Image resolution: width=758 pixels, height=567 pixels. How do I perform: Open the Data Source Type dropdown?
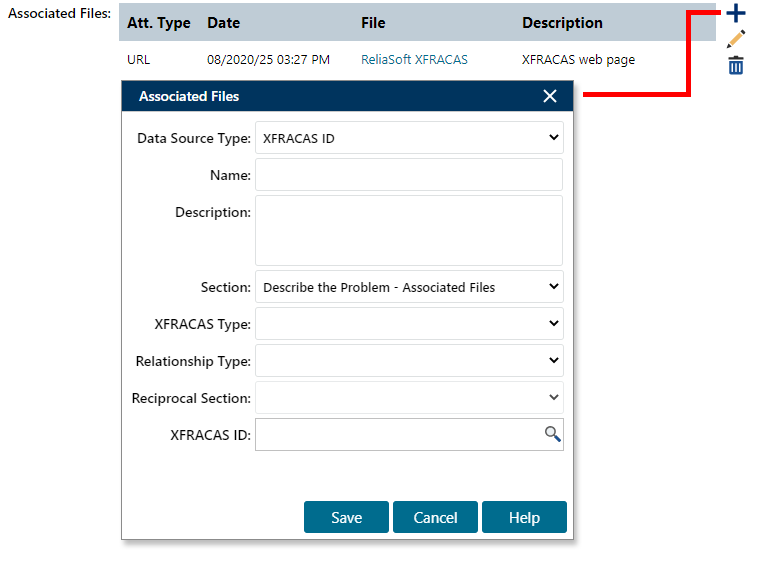pyautogui.click(x=409, y=138)
